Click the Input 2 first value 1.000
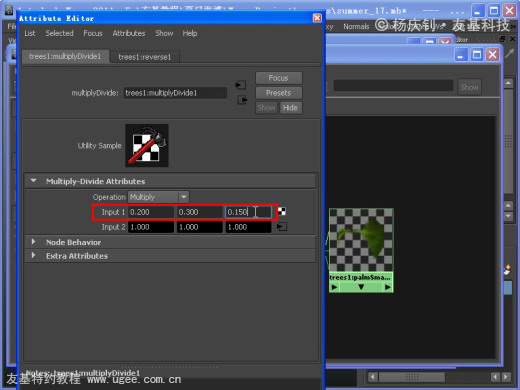 click(x=151, y=227)
